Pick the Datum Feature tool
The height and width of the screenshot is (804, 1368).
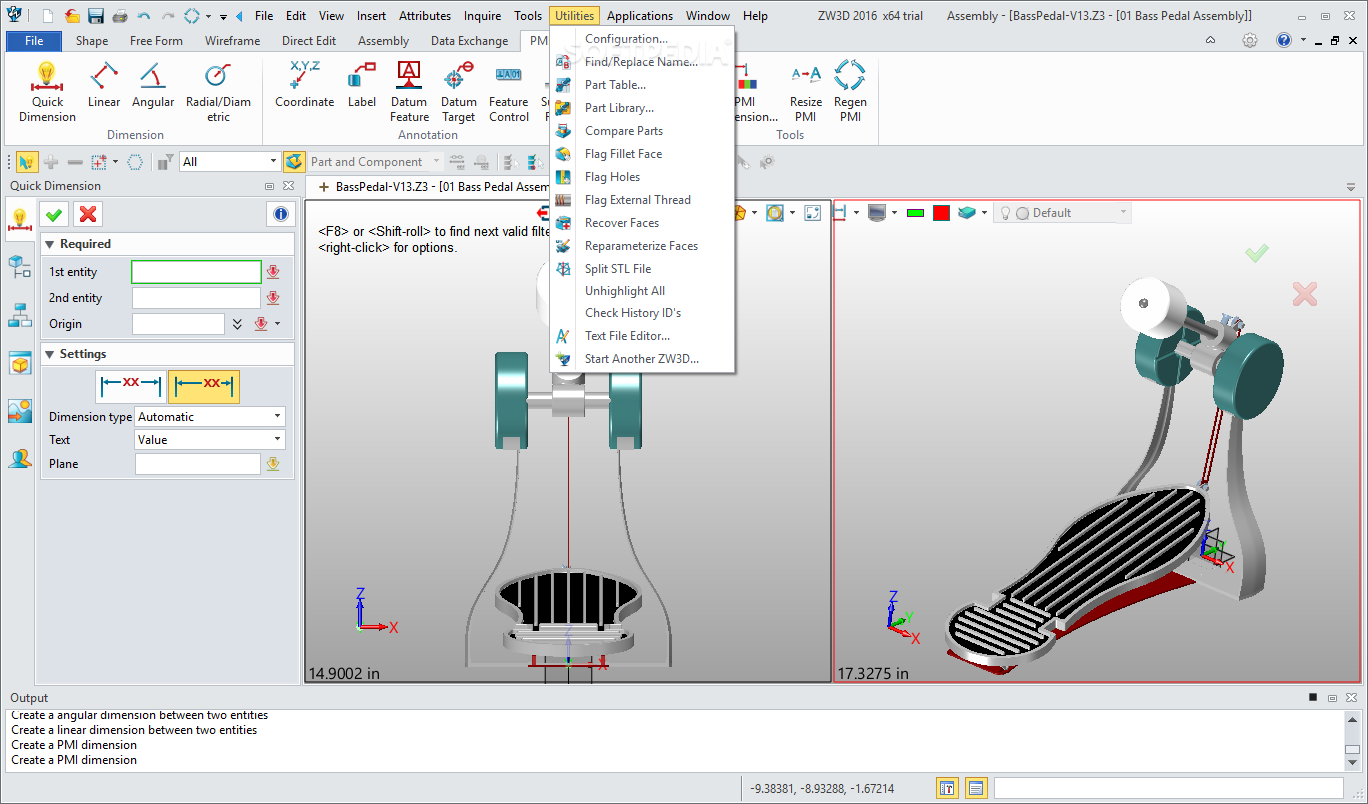pyautogui.click(x=409, y=91)
